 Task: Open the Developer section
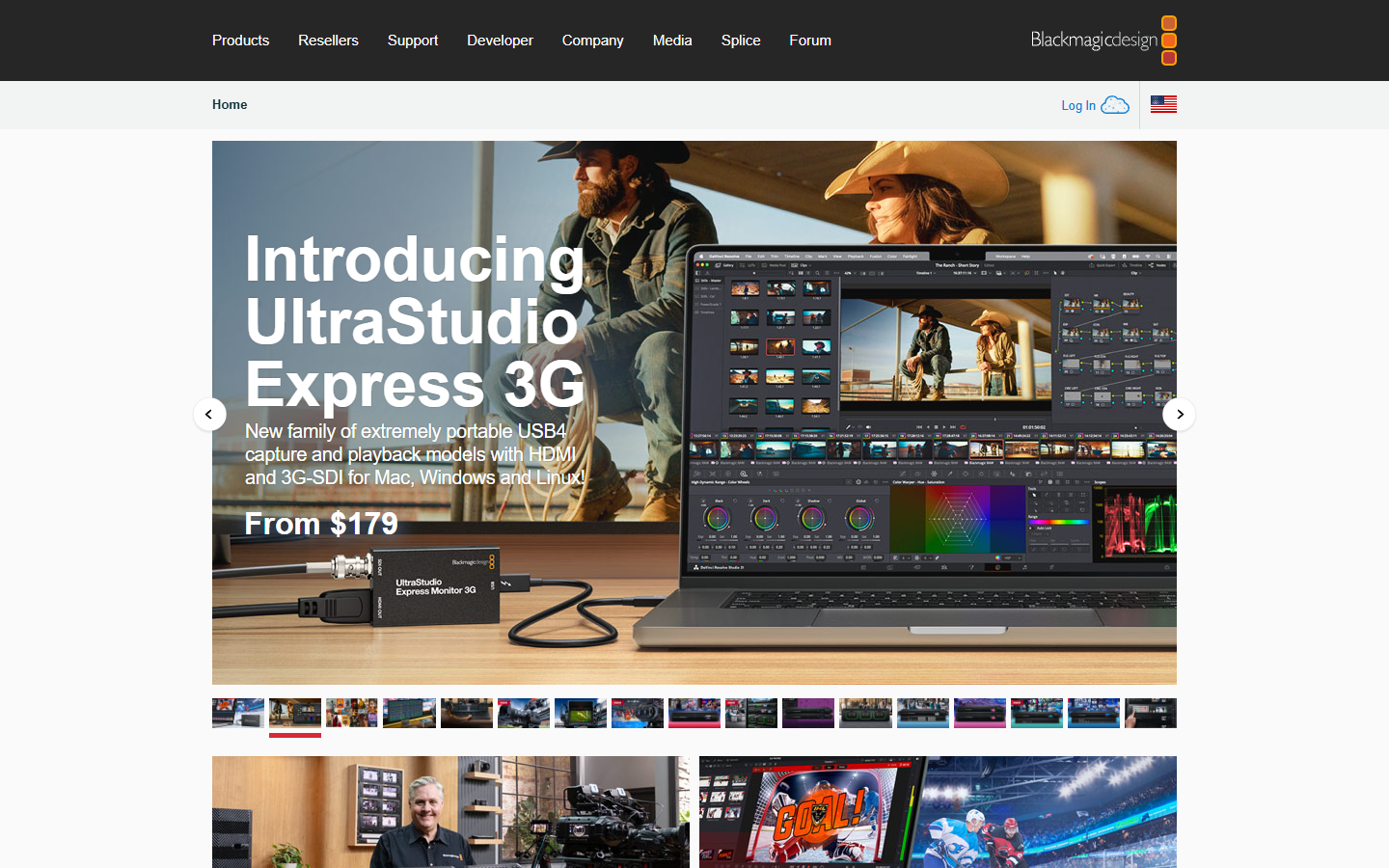[x=500, y=41]
